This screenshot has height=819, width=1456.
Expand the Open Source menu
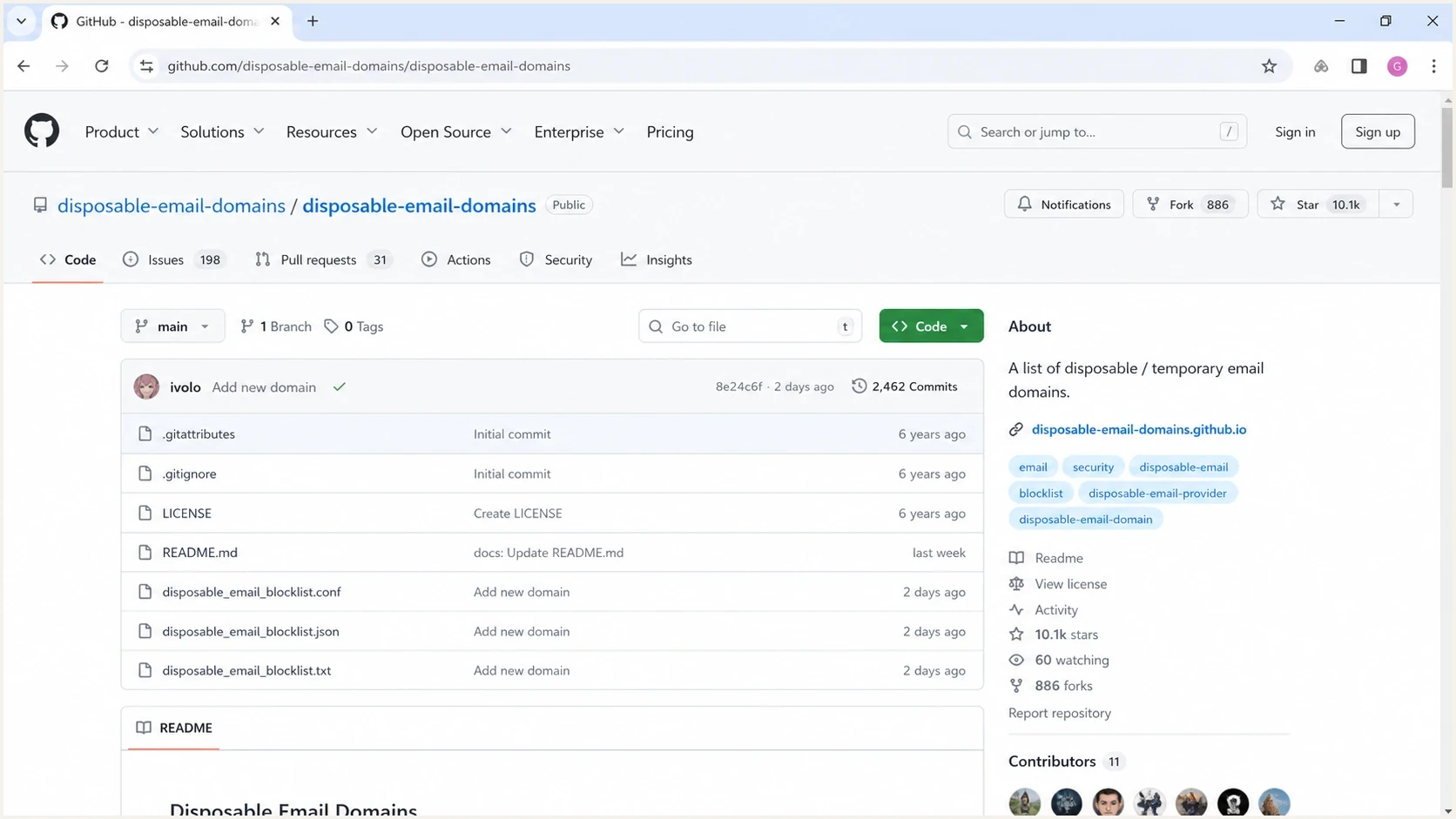pos(455,131)
